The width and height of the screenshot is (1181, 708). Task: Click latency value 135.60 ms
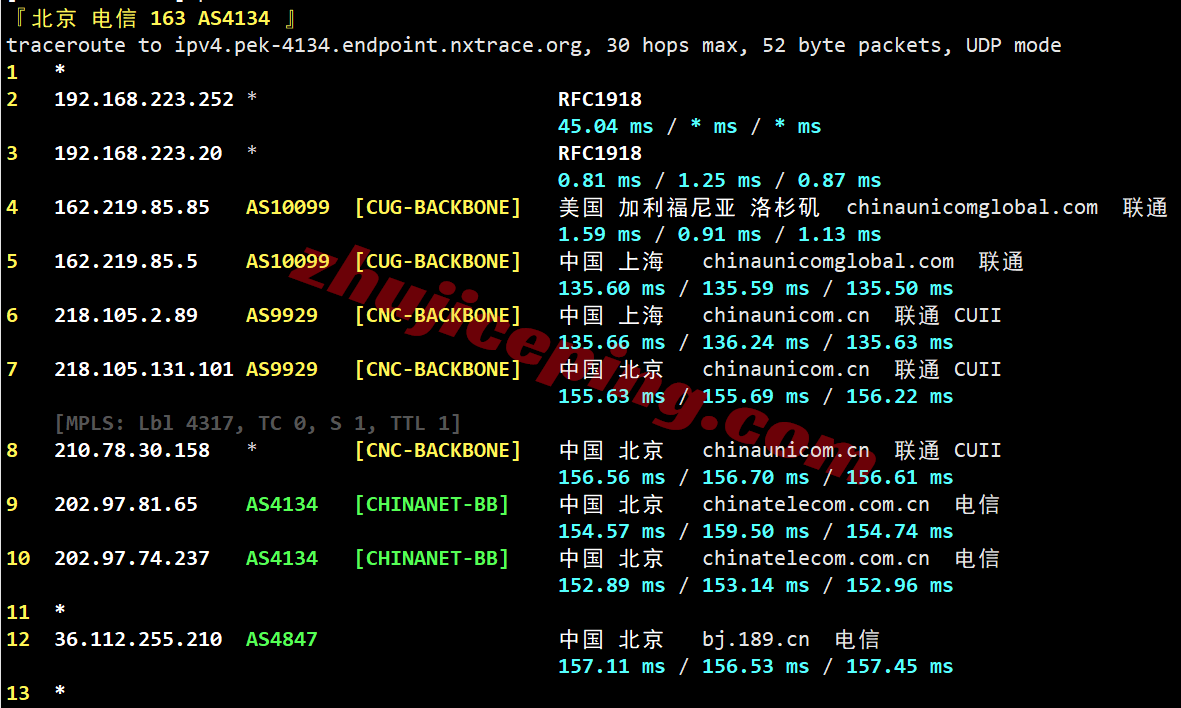(x=612, y=289)
